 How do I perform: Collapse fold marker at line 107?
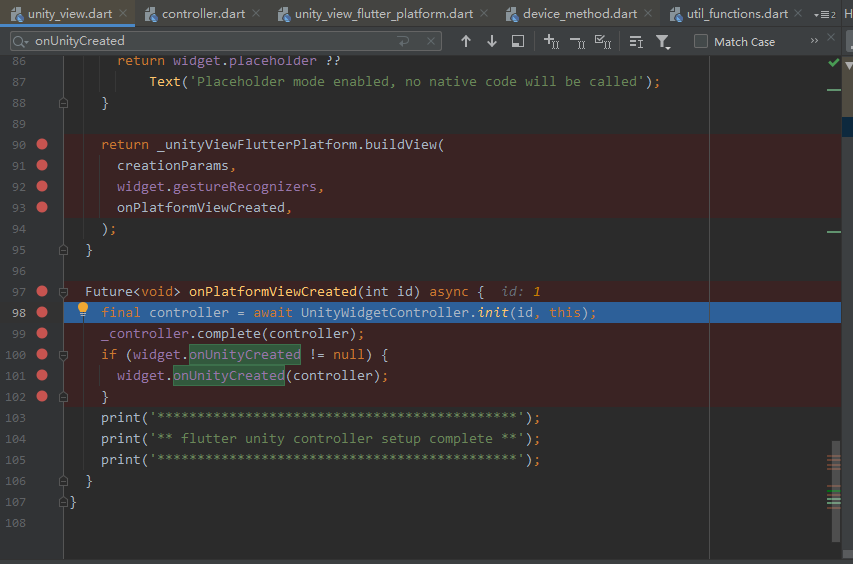pyautogui.click(x=63, y=502)
